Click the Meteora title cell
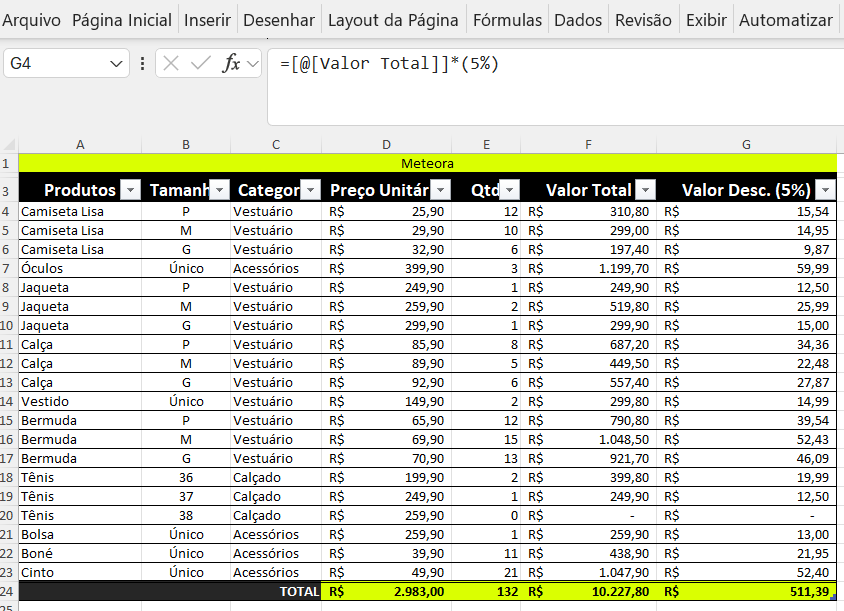Image resolution: width=844 pixels, height=611 pixels. [427, 163]
